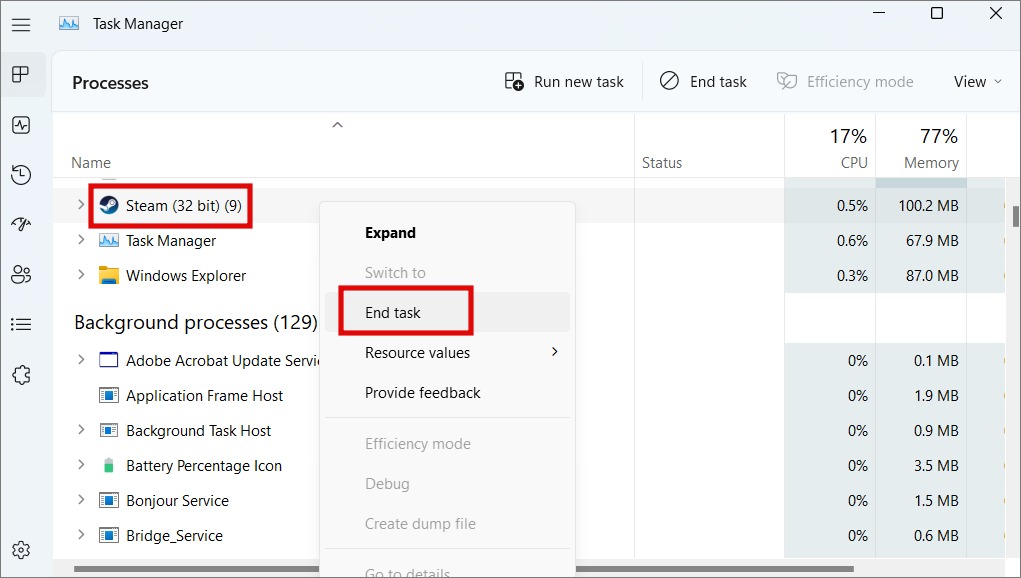Click Switch to in the context menu
The width and height of the screenshot is (1021, 578).
(447, 273)
